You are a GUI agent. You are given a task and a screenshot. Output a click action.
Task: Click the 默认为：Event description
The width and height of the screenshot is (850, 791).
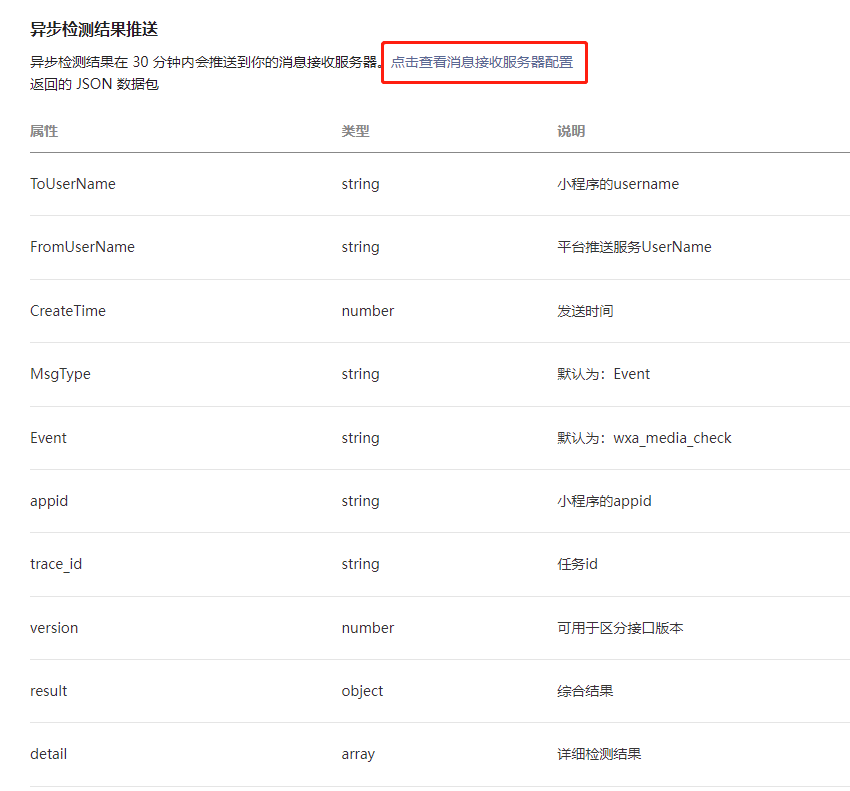click(x=603, y=374)
